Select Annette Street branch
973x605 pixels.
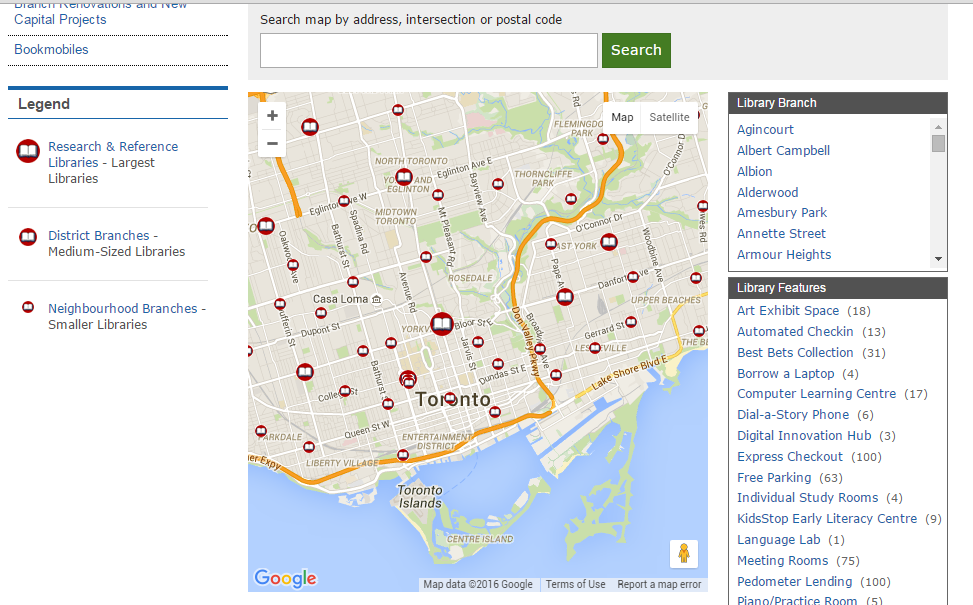781,234
